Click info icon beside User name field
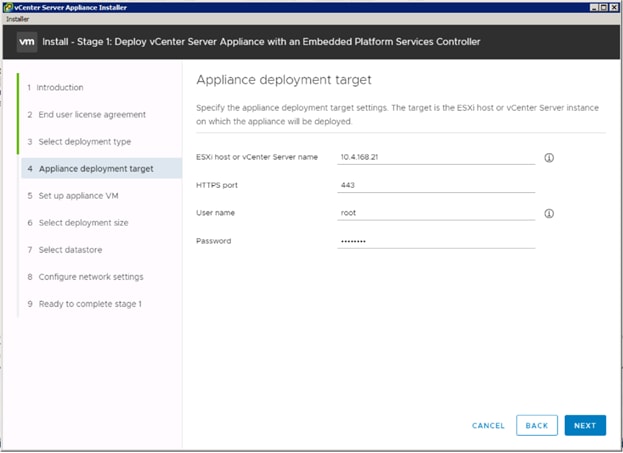The height and width of the screenshot is (453, 623). pos(549,213)
